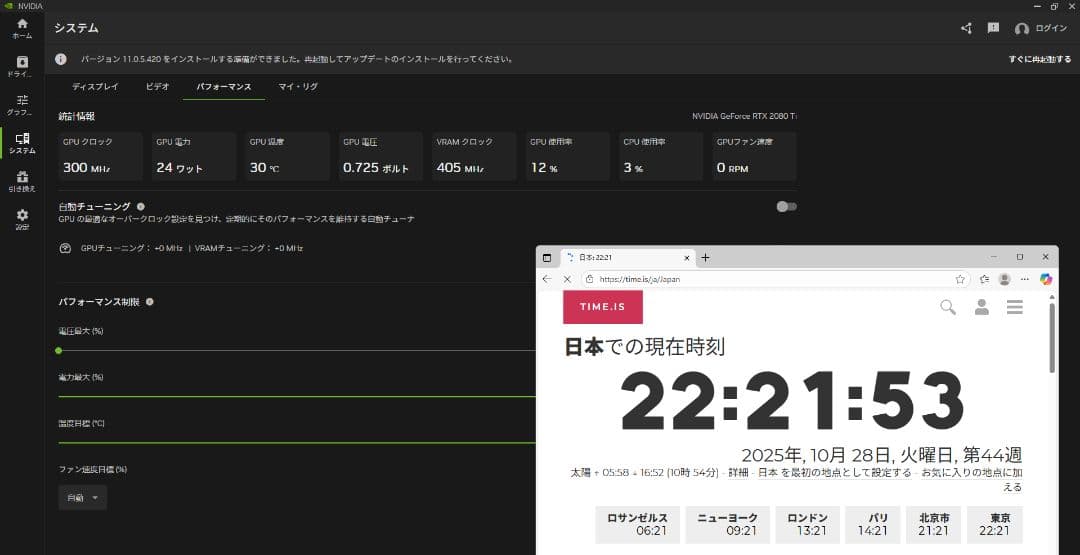Open ファン速度目標 自動 dropdown
The height and width of the screenshot is (555, 1080).
pyautogui.click(x=83, y=497)
